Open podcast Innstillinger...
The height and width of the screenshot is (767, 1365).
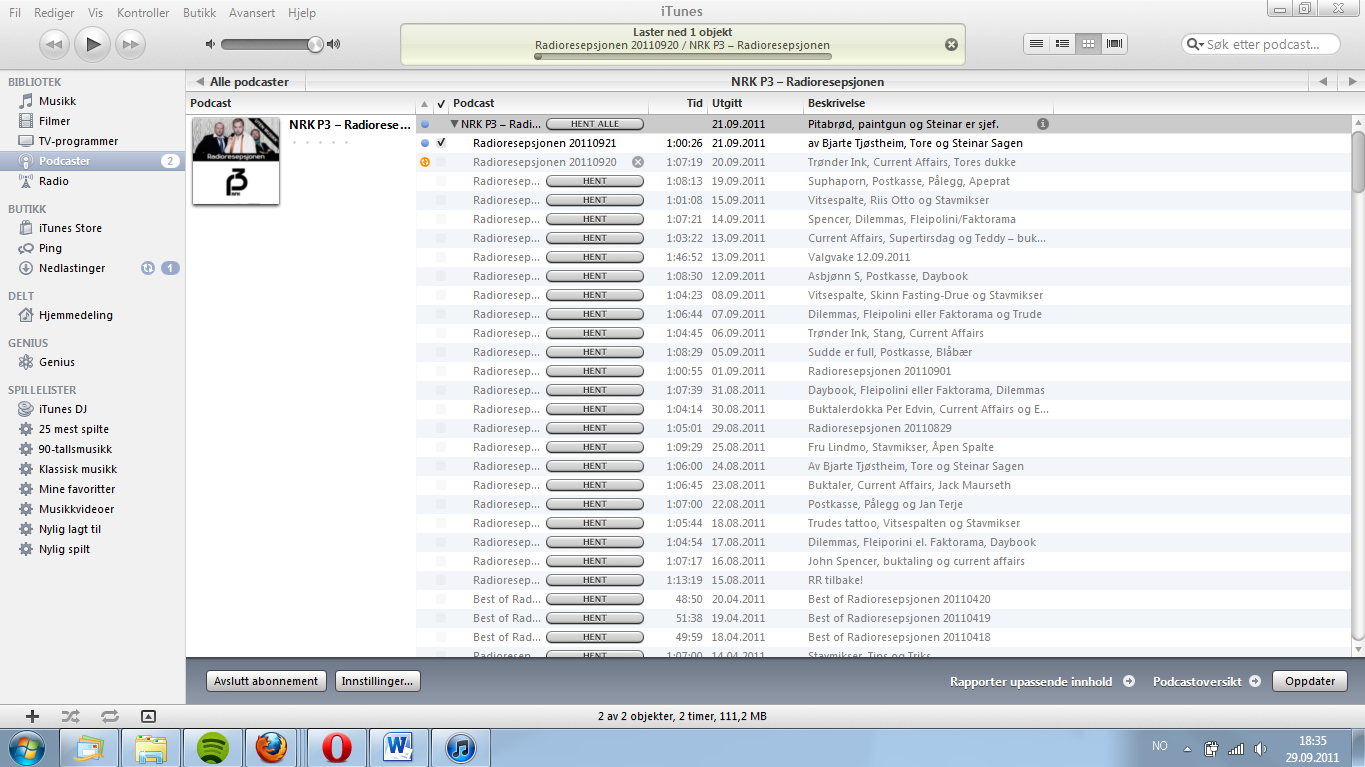[378, 681]
